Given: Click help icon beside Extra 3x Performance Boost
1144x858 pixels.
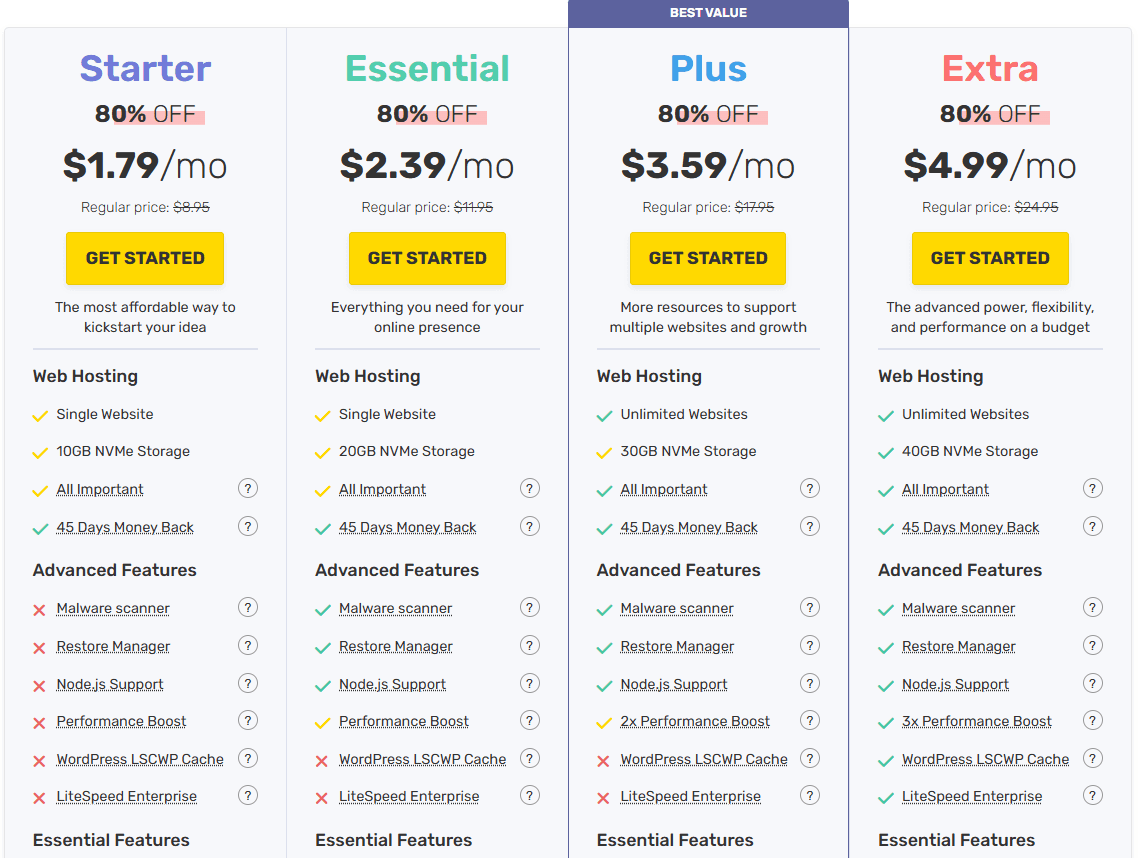Looking at the screenshot, I should 1093,720.
